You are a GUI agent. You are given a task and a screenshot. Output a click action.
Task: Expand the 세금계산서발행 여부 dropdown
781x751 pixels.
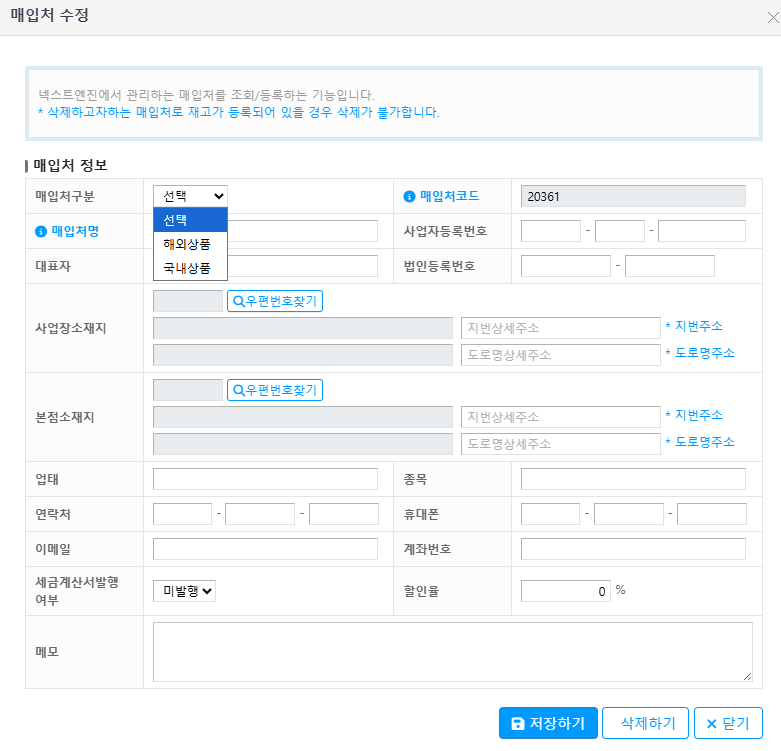click(185, 591)
